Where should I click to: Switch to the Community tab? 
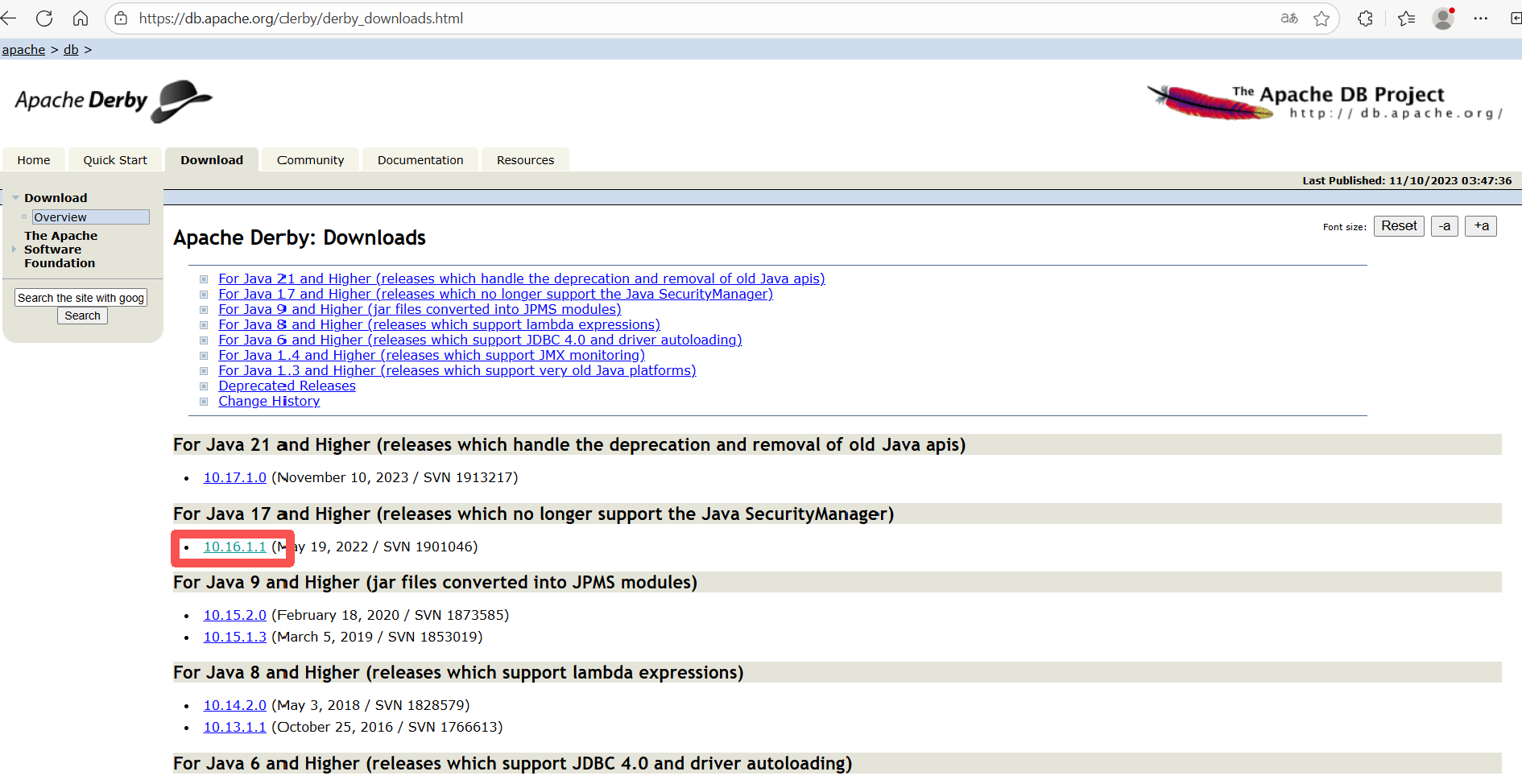(x=310, y=160)
